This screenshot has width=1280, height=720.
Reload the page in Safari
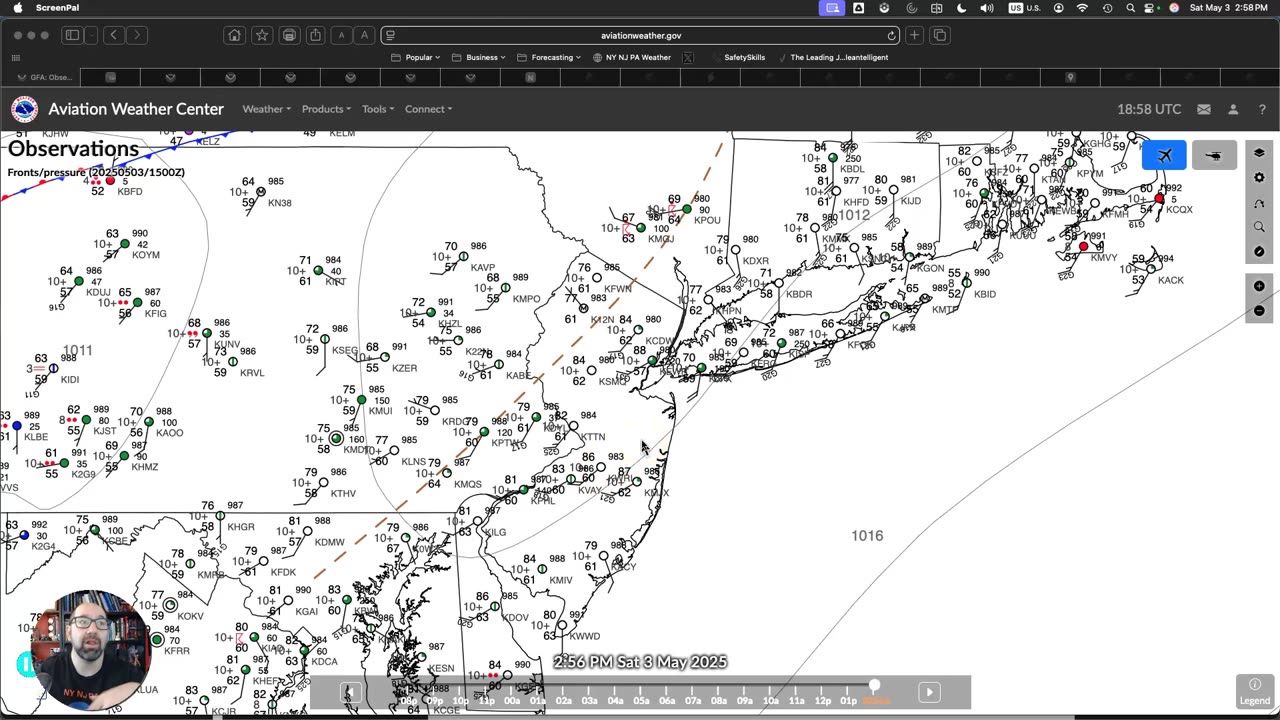[x=890, y=35]
